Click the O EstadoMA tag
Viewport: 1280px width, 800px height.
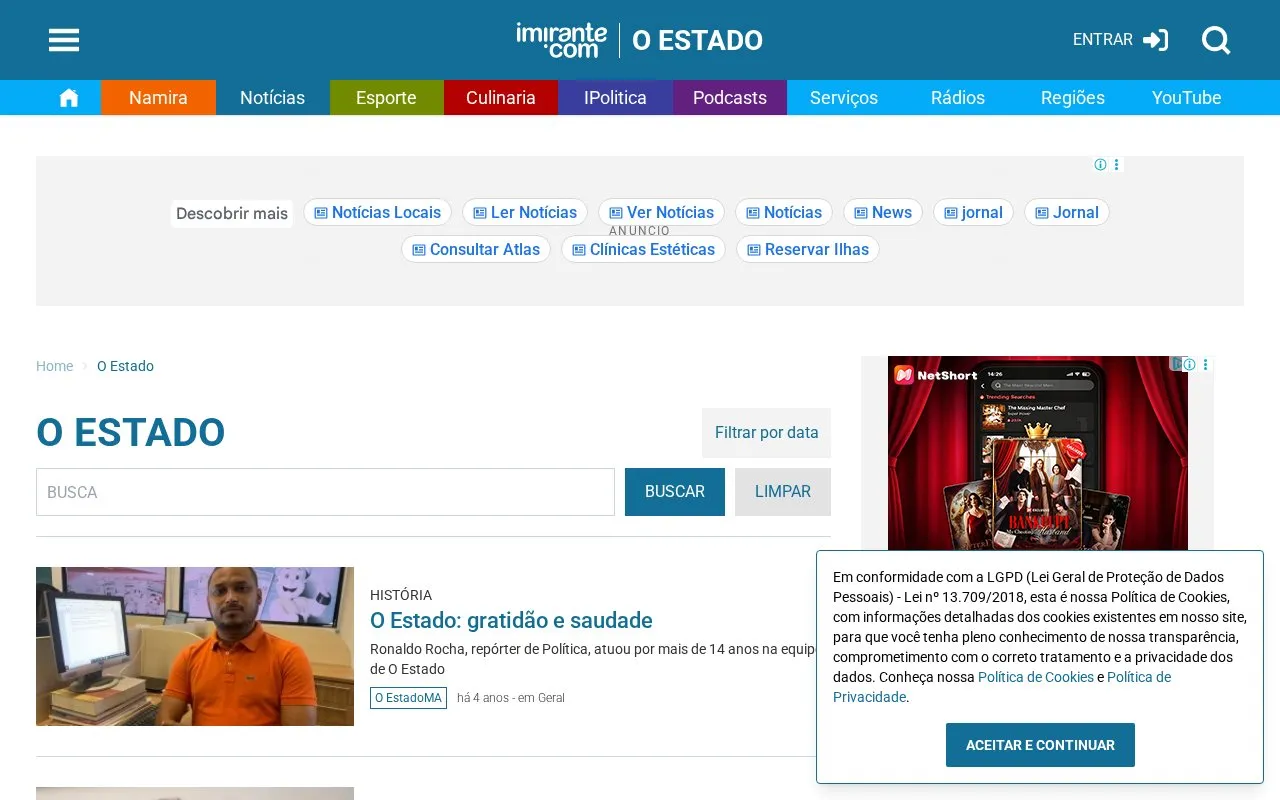pyautogui.click(x=408, y=698)
